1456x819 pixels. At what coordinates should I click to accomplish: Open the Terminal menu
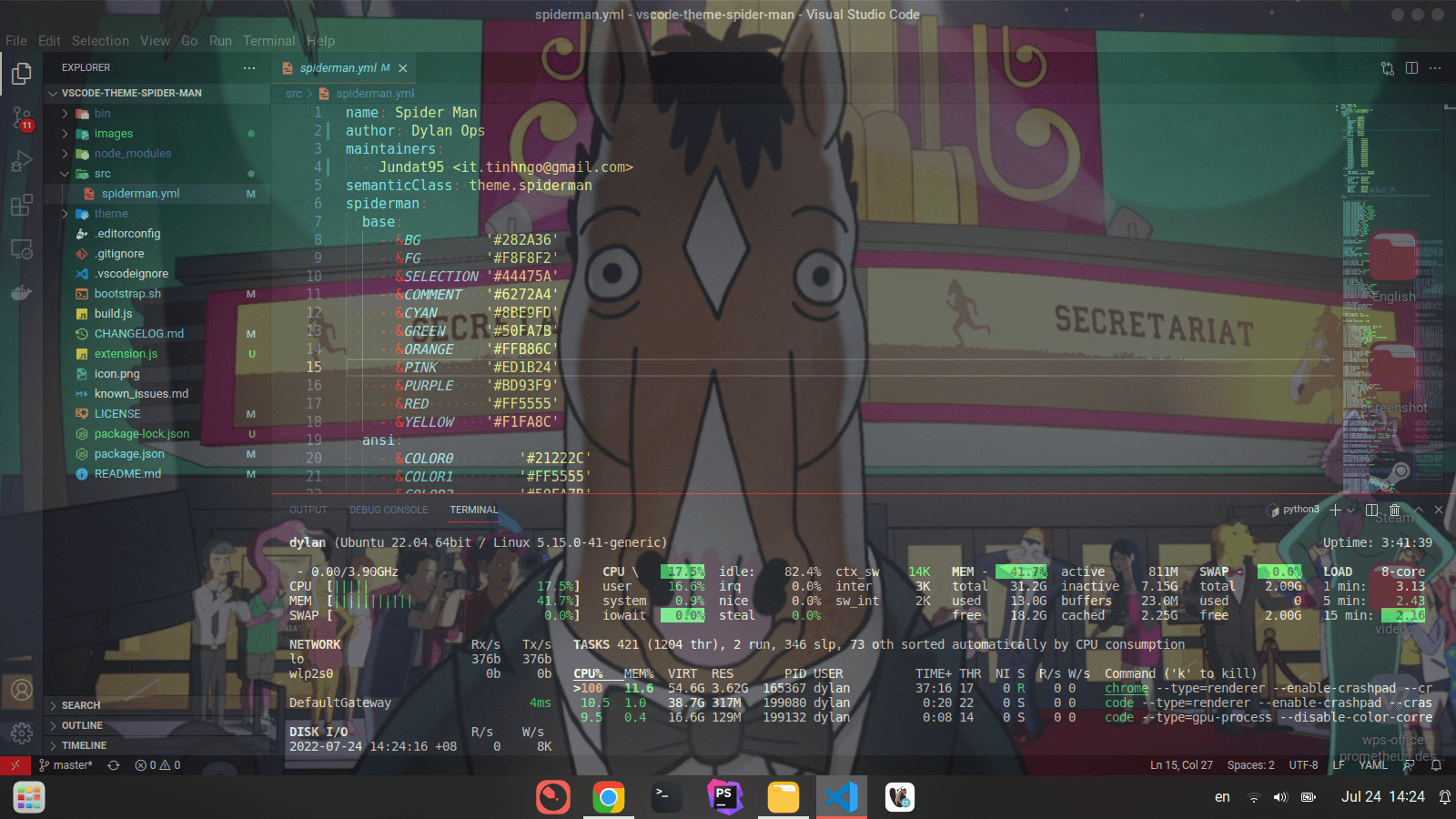tap(269, 41)
